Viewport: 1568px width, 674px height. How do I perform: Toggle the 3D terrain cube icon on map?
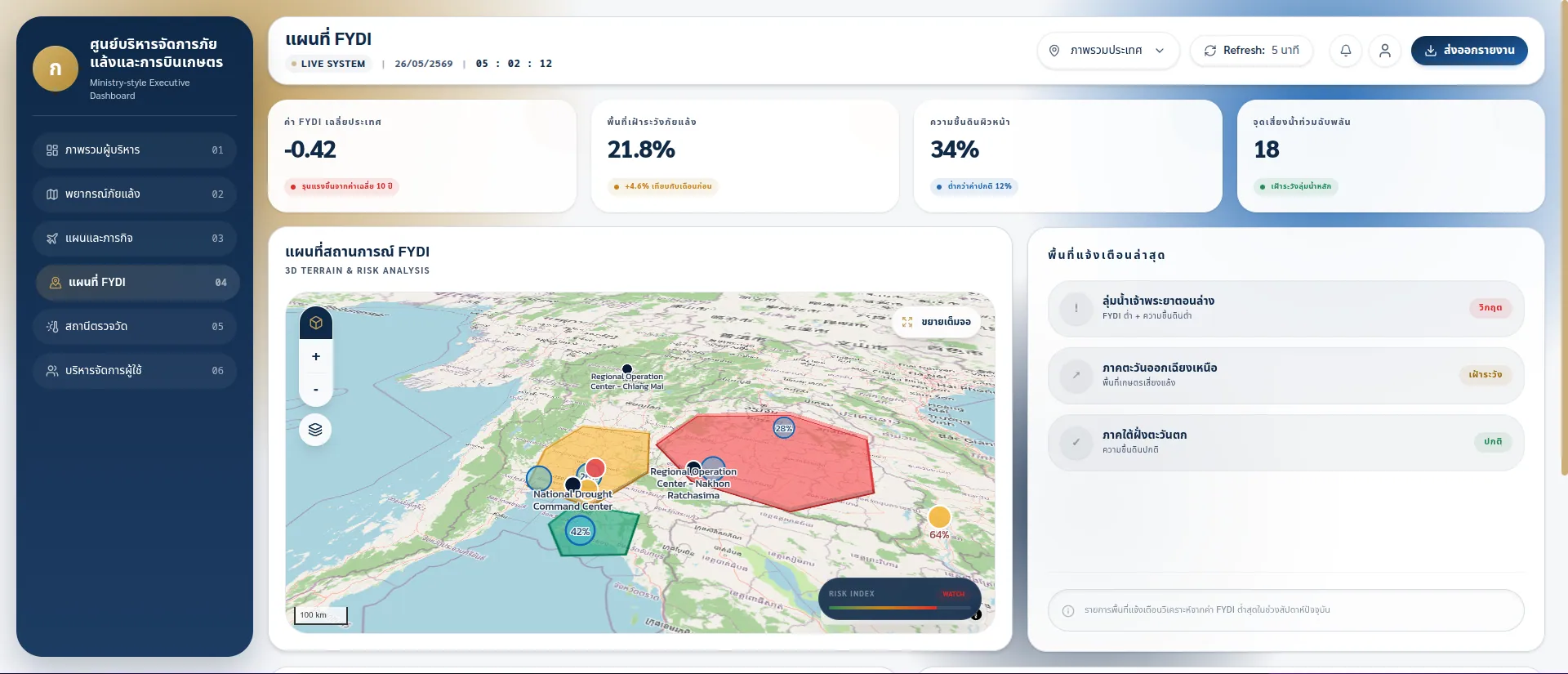pyautogui.click(x=316, y=323)
